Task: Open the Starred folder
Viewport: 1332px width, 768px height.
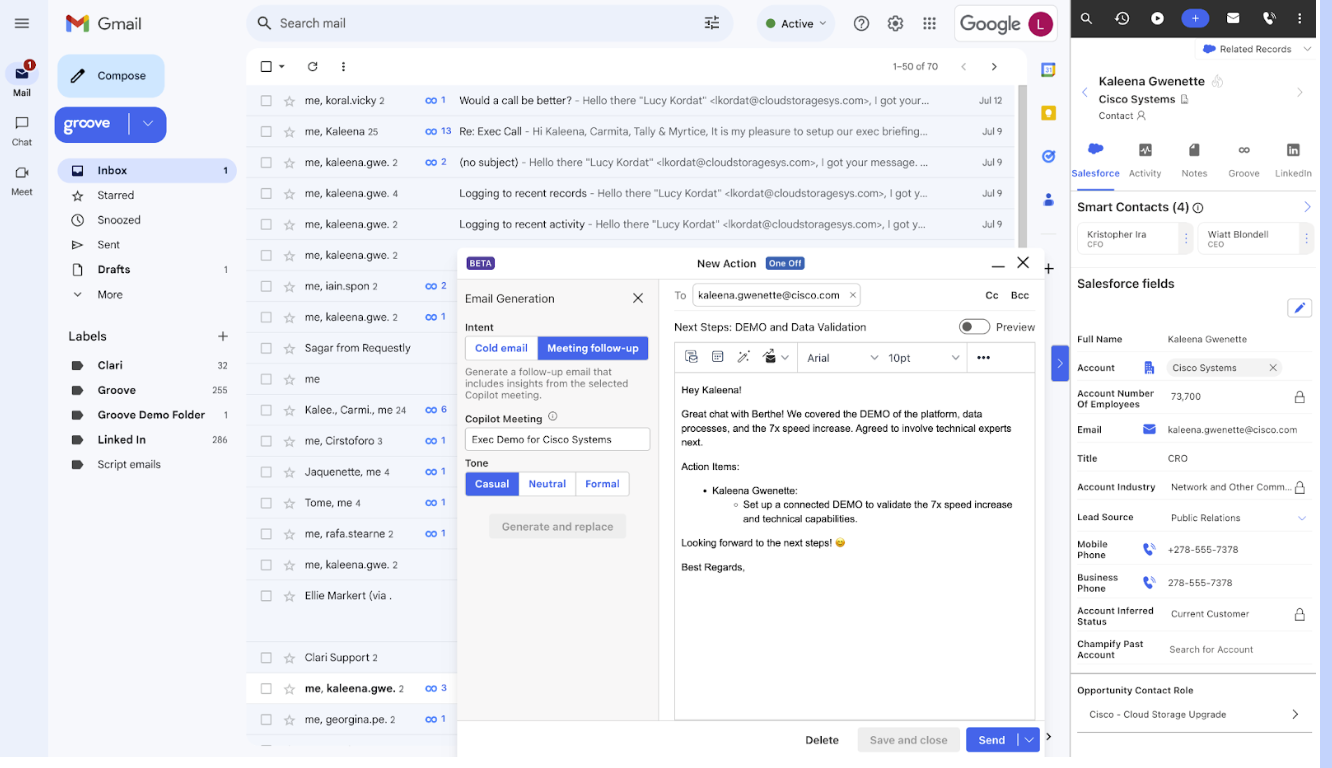Action: 115,195
